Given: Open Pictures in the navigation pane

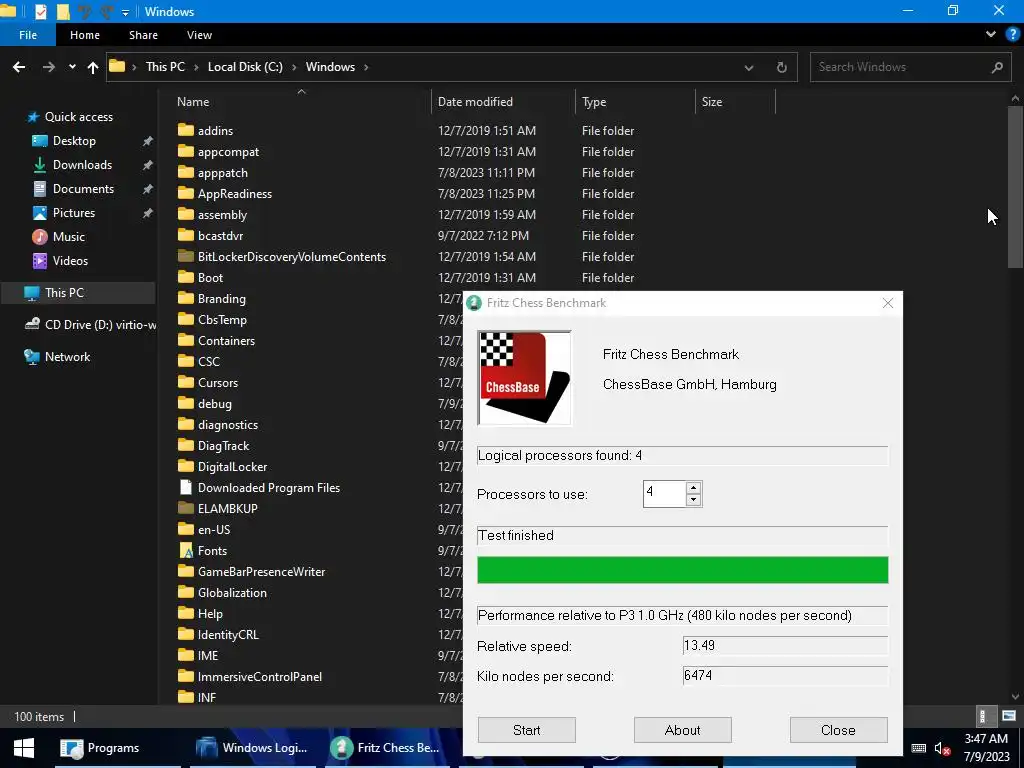Looking at the screenshot, I should coord(74,213).
